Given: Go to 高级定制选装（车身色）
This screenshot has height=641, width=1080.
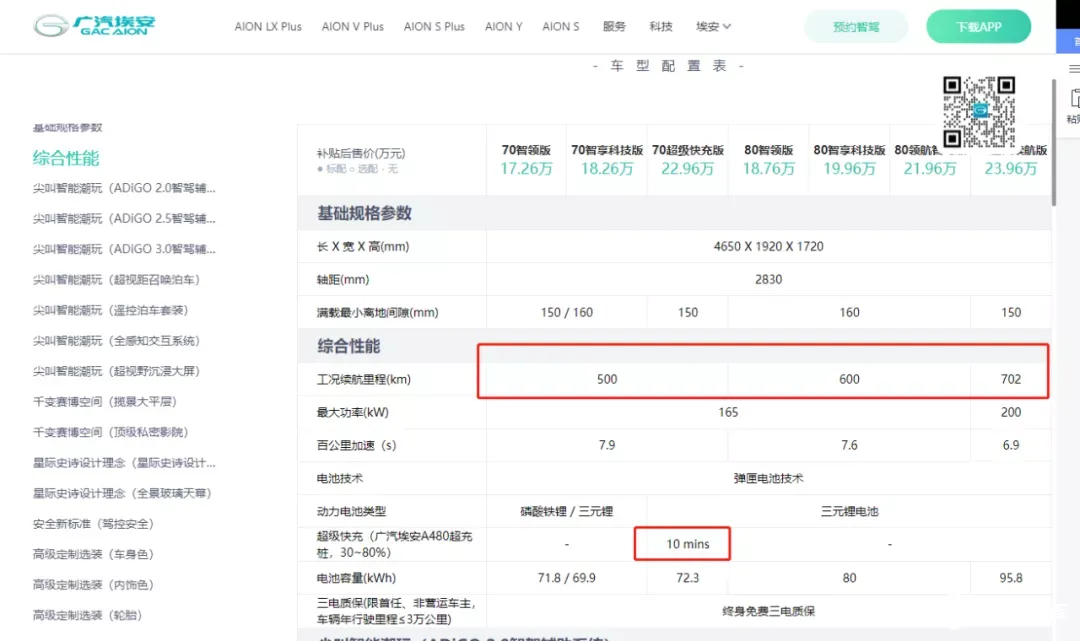Looking at the screenshot, I should click(x=93, y=554).
